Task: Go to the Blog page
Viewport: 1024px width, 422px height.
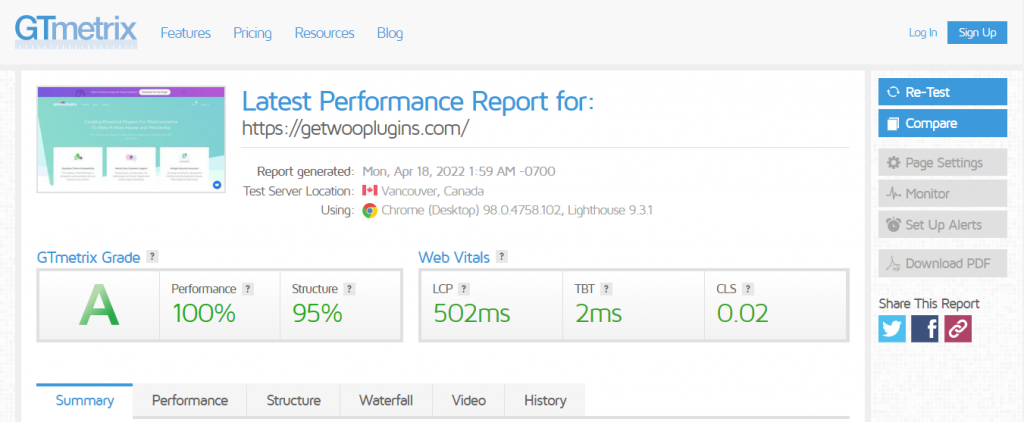Action: (390, 33)
